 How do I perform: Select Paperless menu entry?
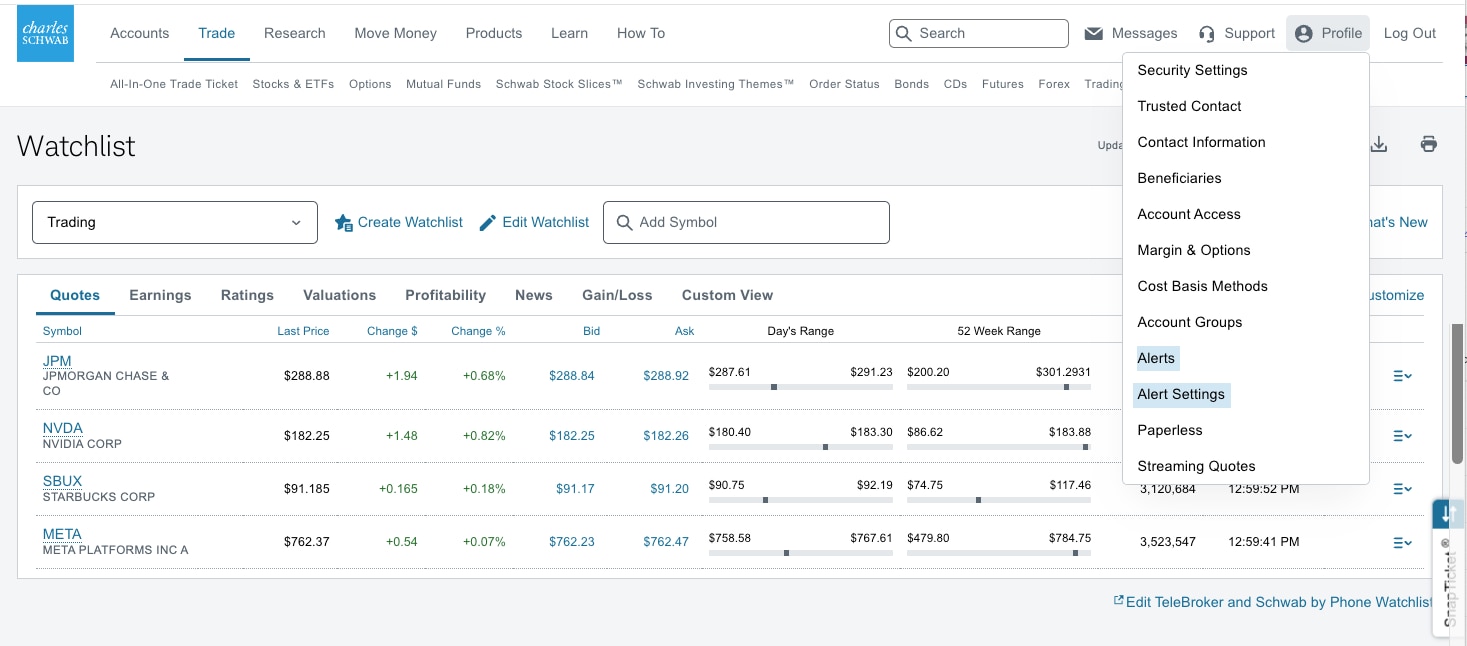point(1170,430)
